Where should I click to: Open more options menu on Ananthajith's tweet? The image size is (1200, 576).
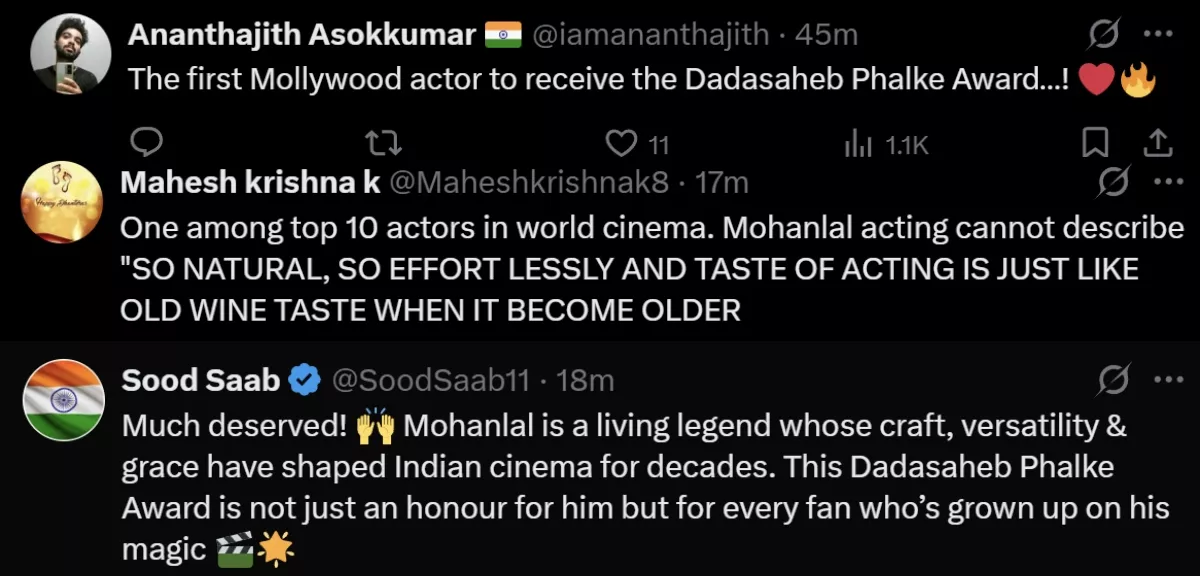[x=1157, y=36]
